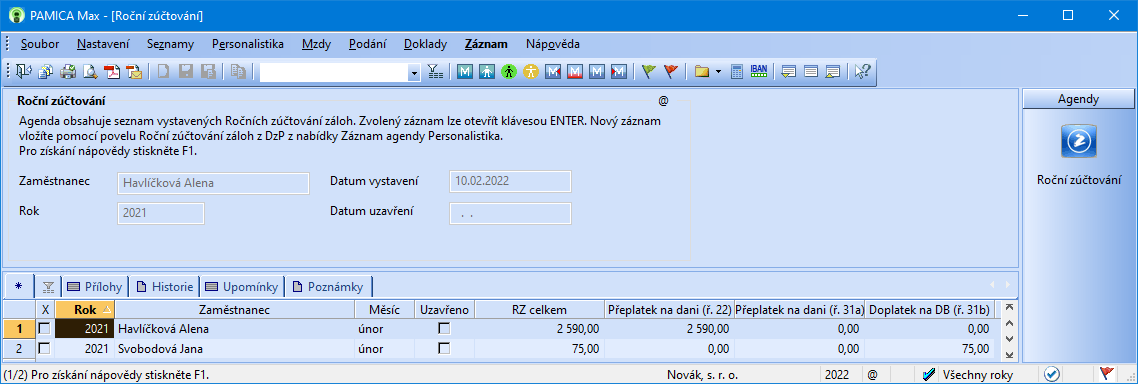
Task: Click the Rok field showing 2021
Action: coord(160,213)
